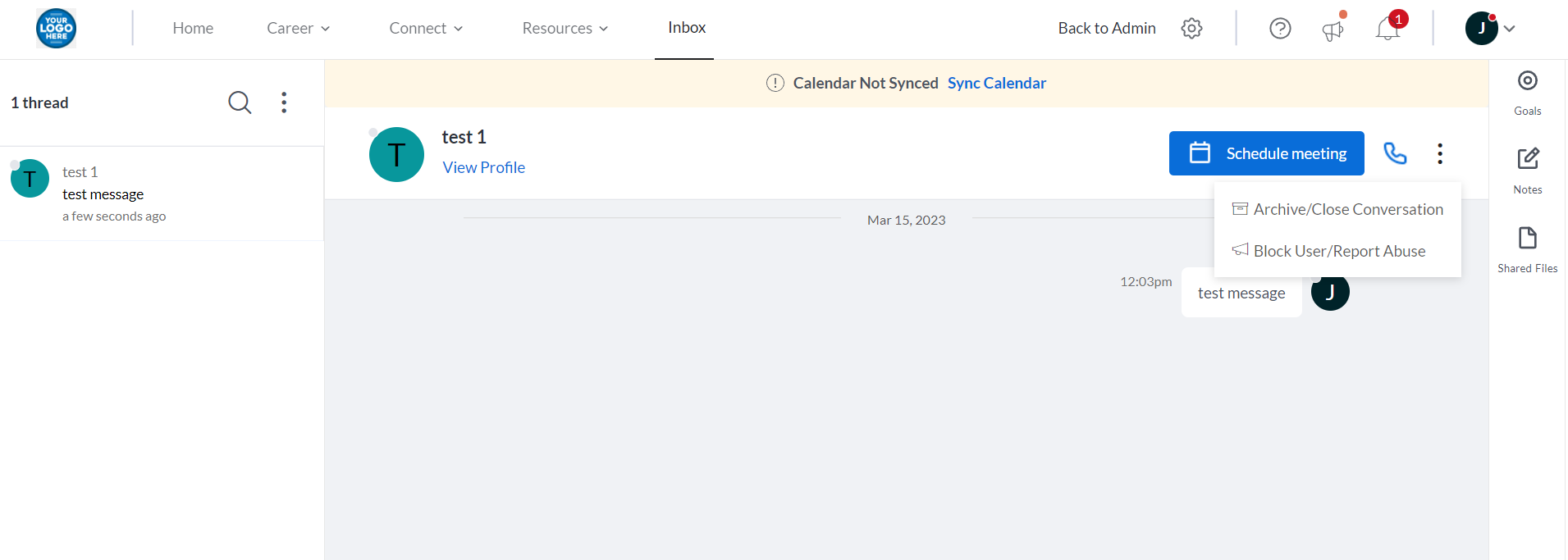Open the help question mark icon
This screenshot has width=1568, height=560.
pyautogui.click(x=1280, y=28)
